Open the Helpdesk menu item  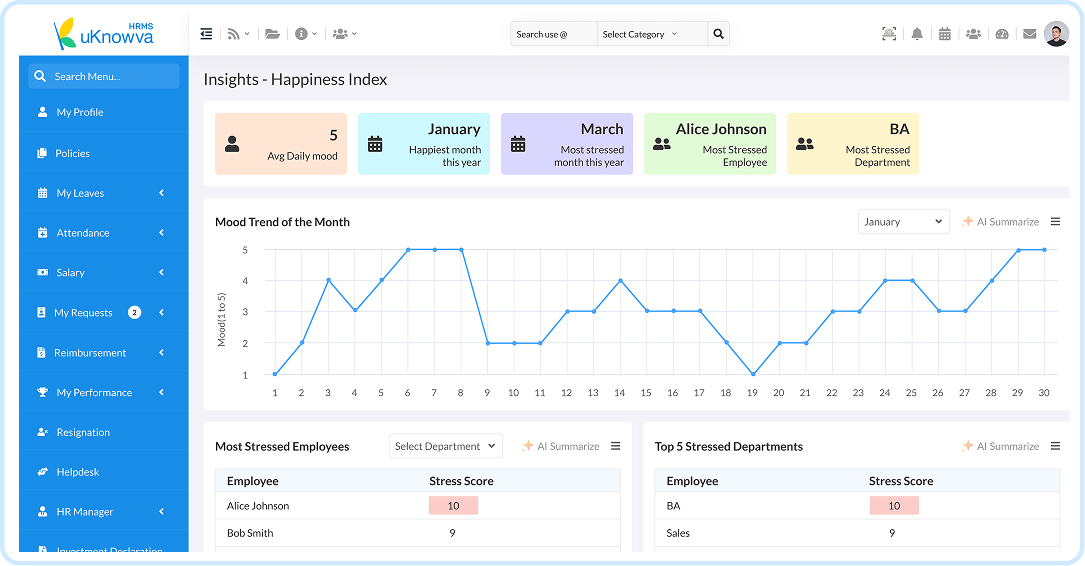coord(103,472)
